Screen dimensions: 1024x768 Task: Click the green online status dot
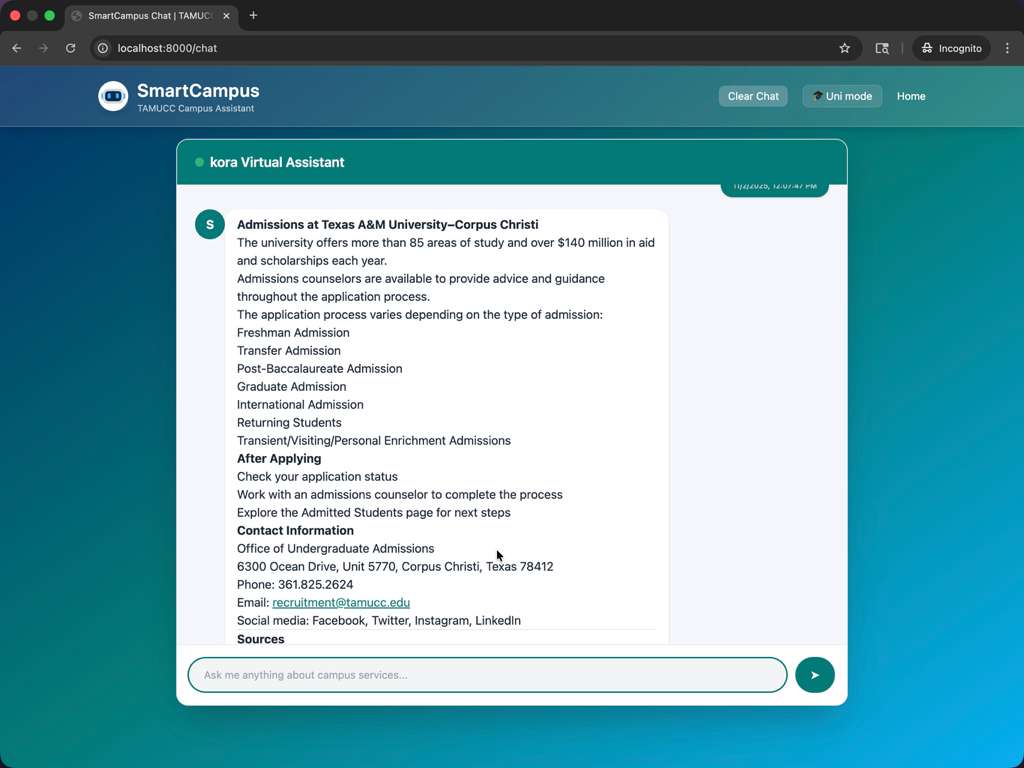click(x=199, y=162)
